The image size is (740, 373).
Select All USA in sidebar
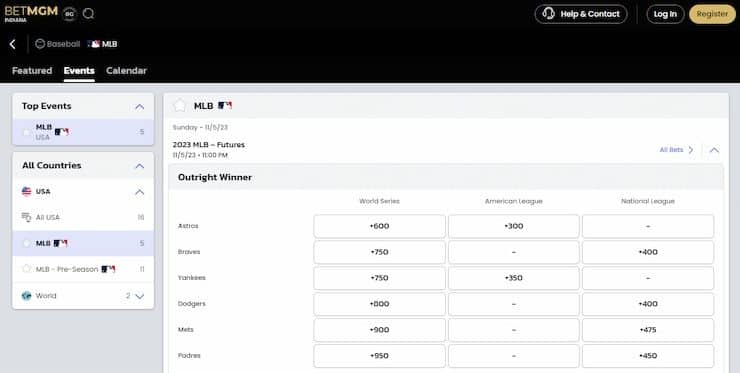[83, 217]
